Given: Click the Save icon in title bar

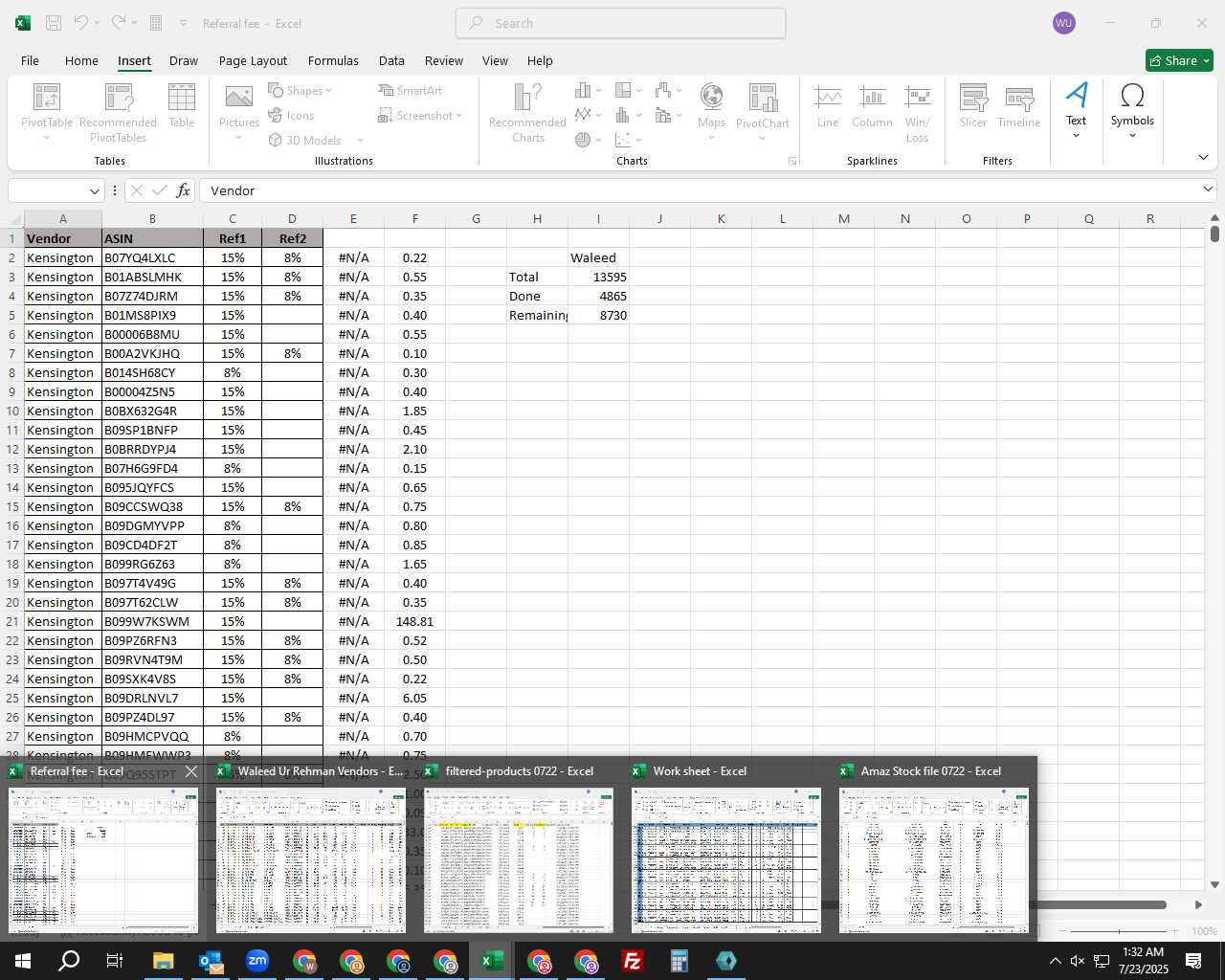Looking at the screenshot, I should tap(54, 23).
